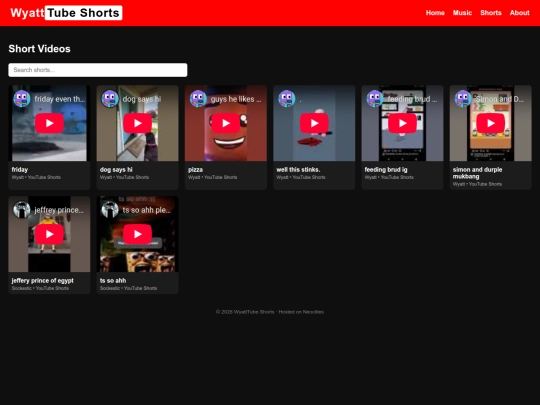
Task: Click channel avatar on 'Simon and D...' video
Action: (x=463, y=99)
